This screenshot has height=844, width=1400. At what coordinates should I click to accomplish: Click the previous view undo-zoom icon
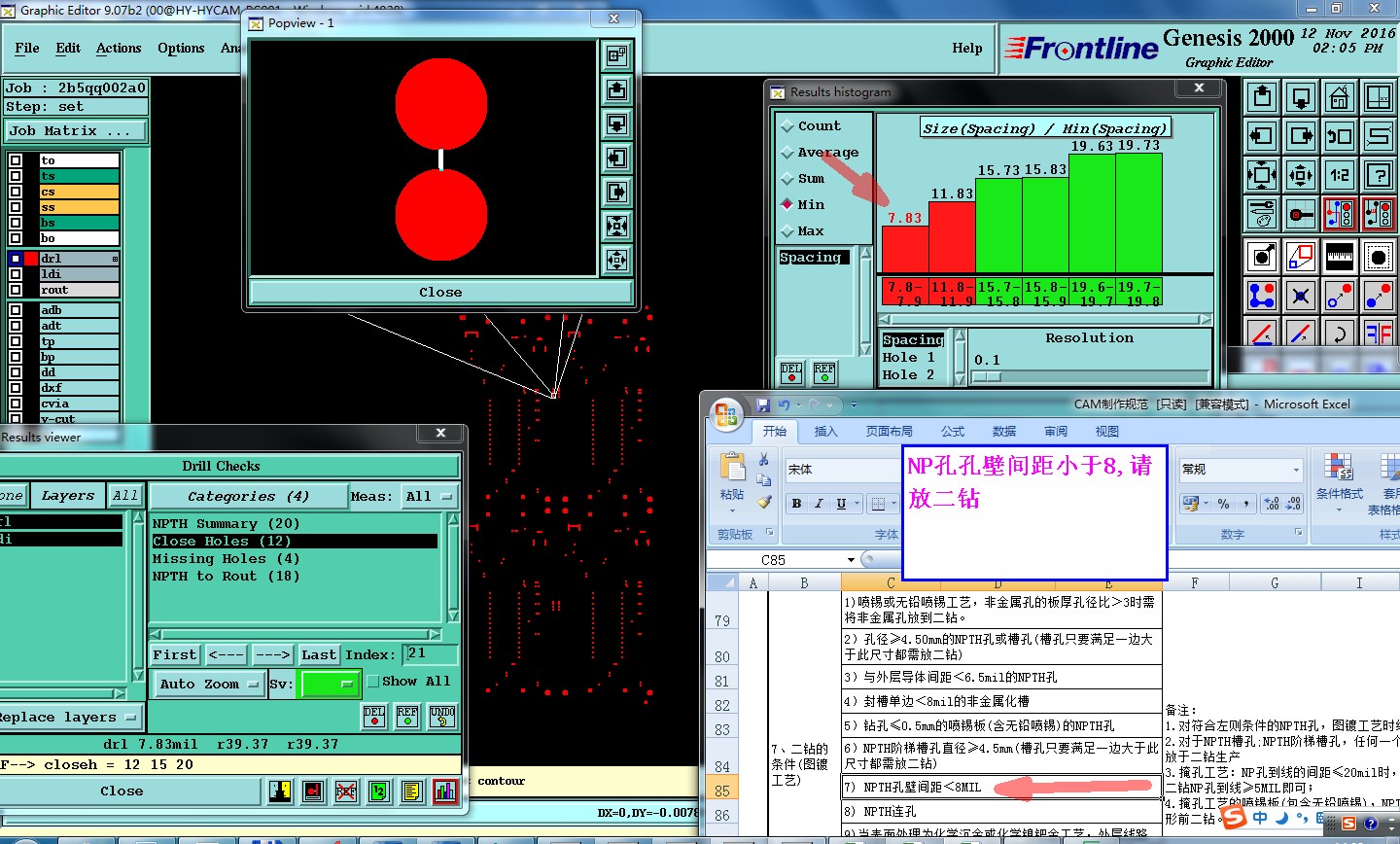tap(1340, 136)
